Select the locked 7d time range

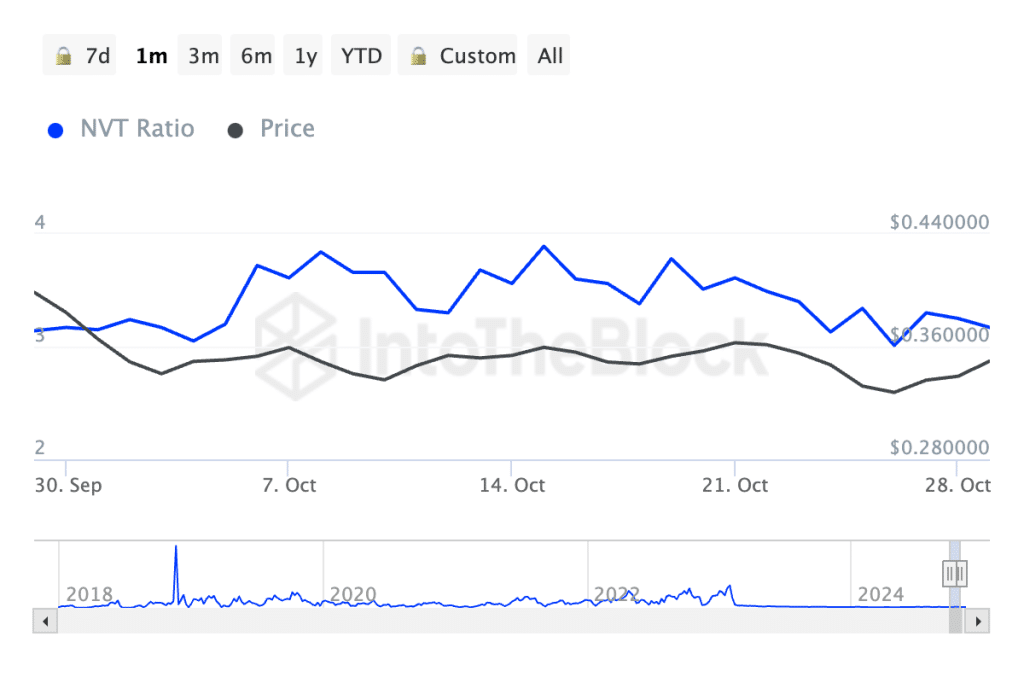tap(80, 56)
